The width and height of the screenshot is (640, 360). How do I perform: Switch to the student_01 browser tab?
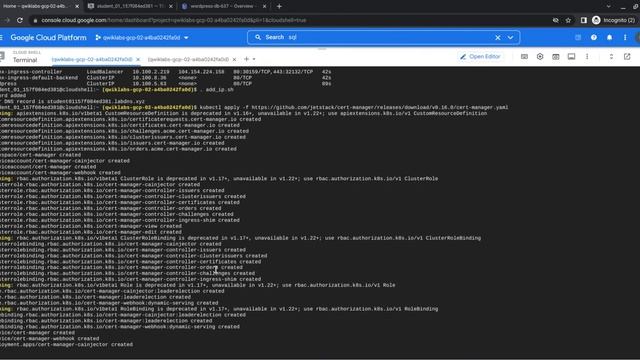point(131,6)
